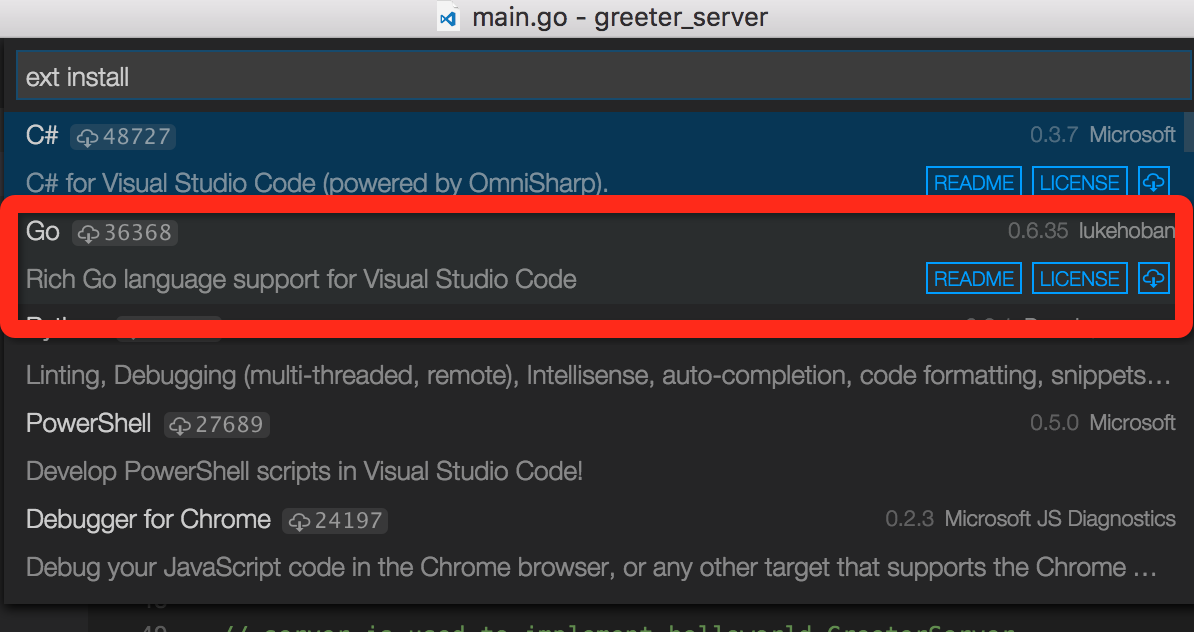Select the Go extension by lukehoban
This screenshot has width=1194, height=632.
click(43, 232)
